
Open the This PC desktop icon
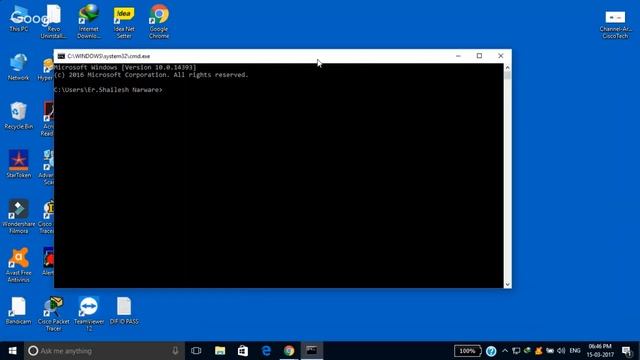pos(19,19)
